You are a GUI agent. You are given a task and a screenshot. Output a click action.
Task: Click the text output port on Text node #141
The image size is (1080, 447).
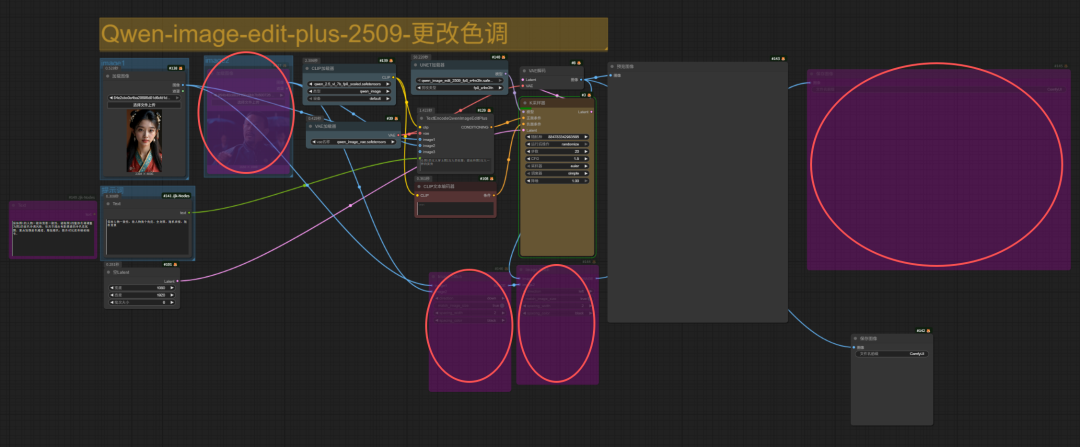click(189, 213)
